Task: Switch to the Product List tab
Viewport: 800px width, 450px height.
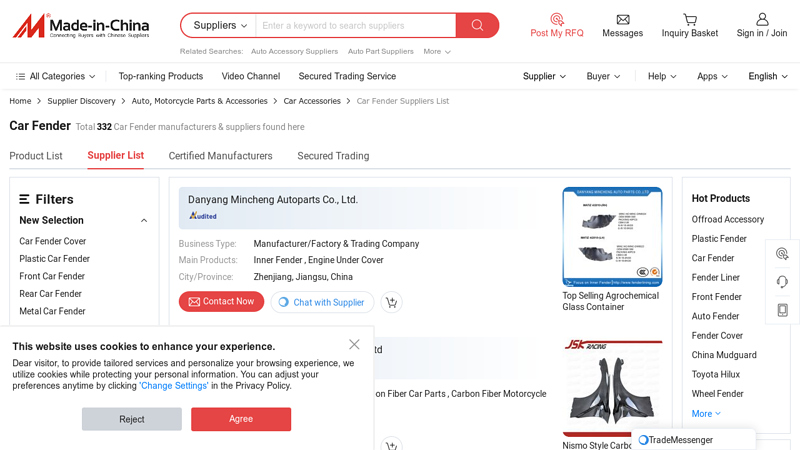Action: [36, 156]
